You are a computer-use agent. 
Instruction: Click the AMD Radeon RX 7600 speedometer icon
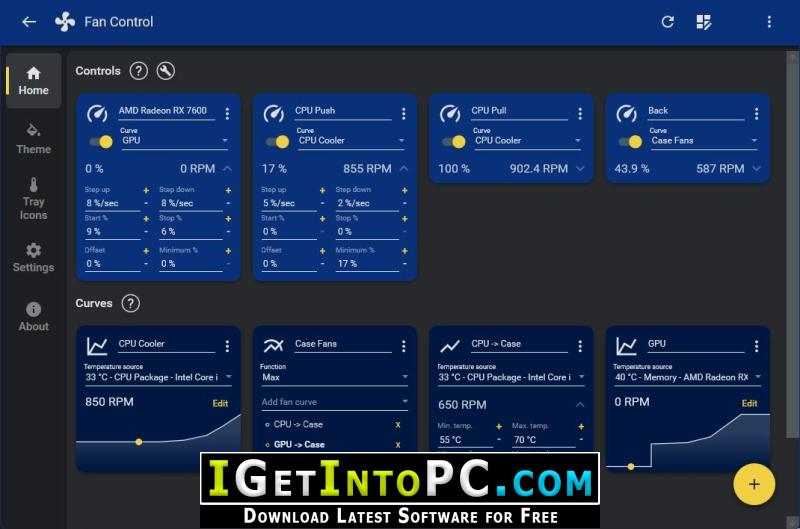pos(97,113)
